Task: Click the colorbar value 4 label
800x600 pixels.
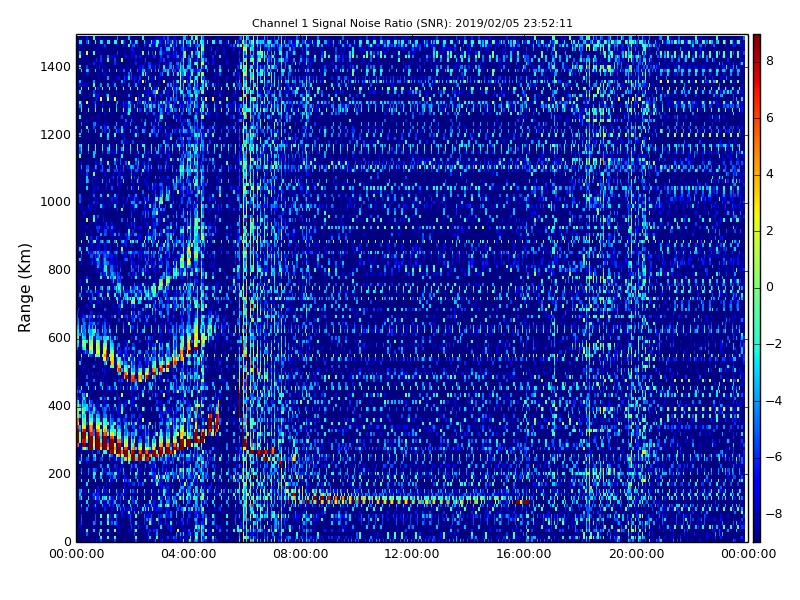Action: (770, 174)
